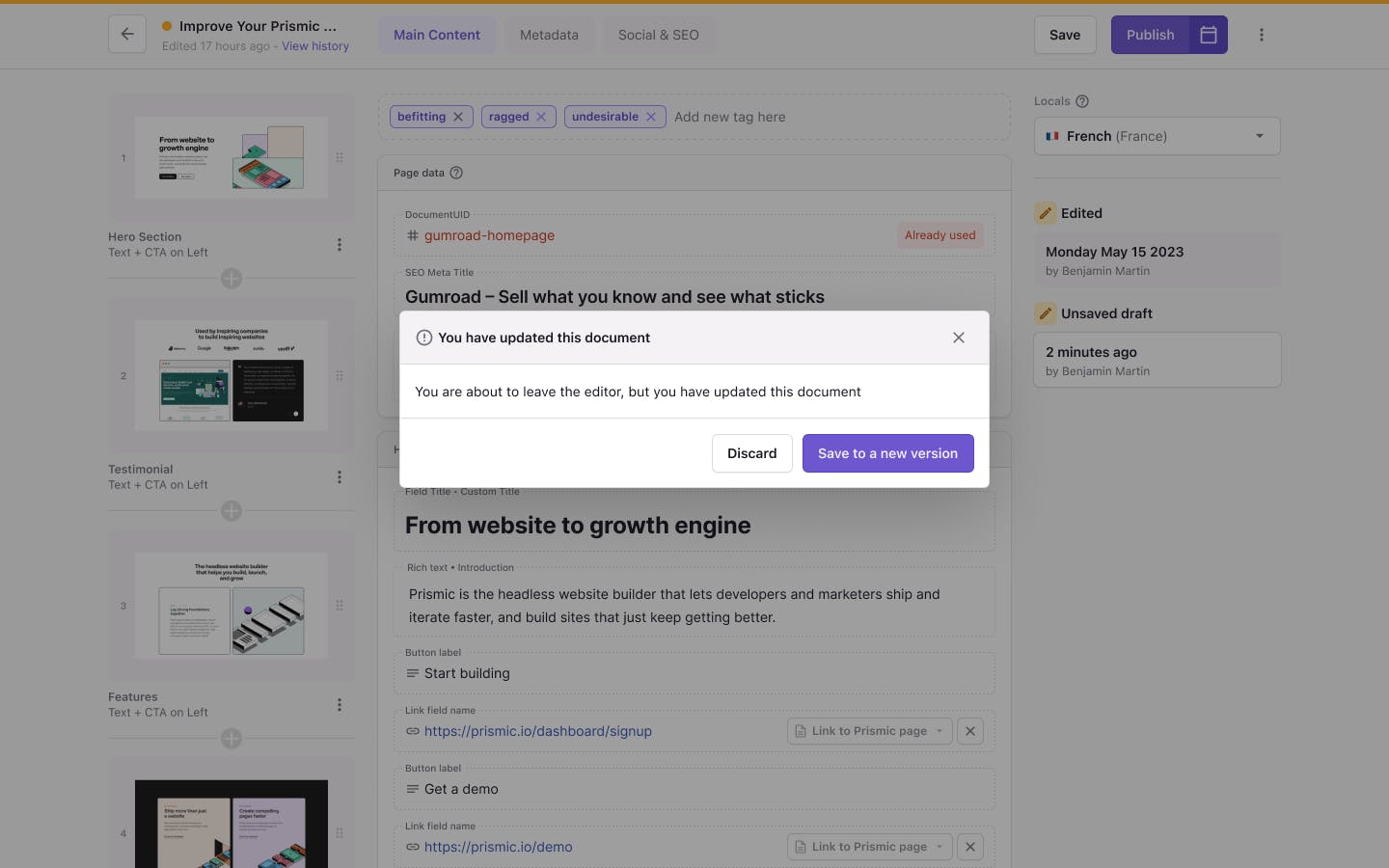Click the Discard button

pos(751,453)
